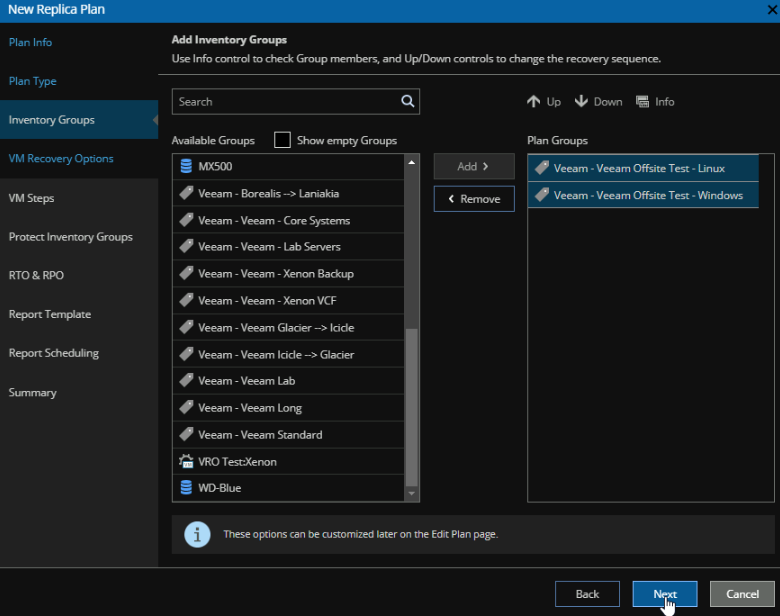
Task: Click tag icon beside Borealis --> Laniakia
Action: pos(186,193)
